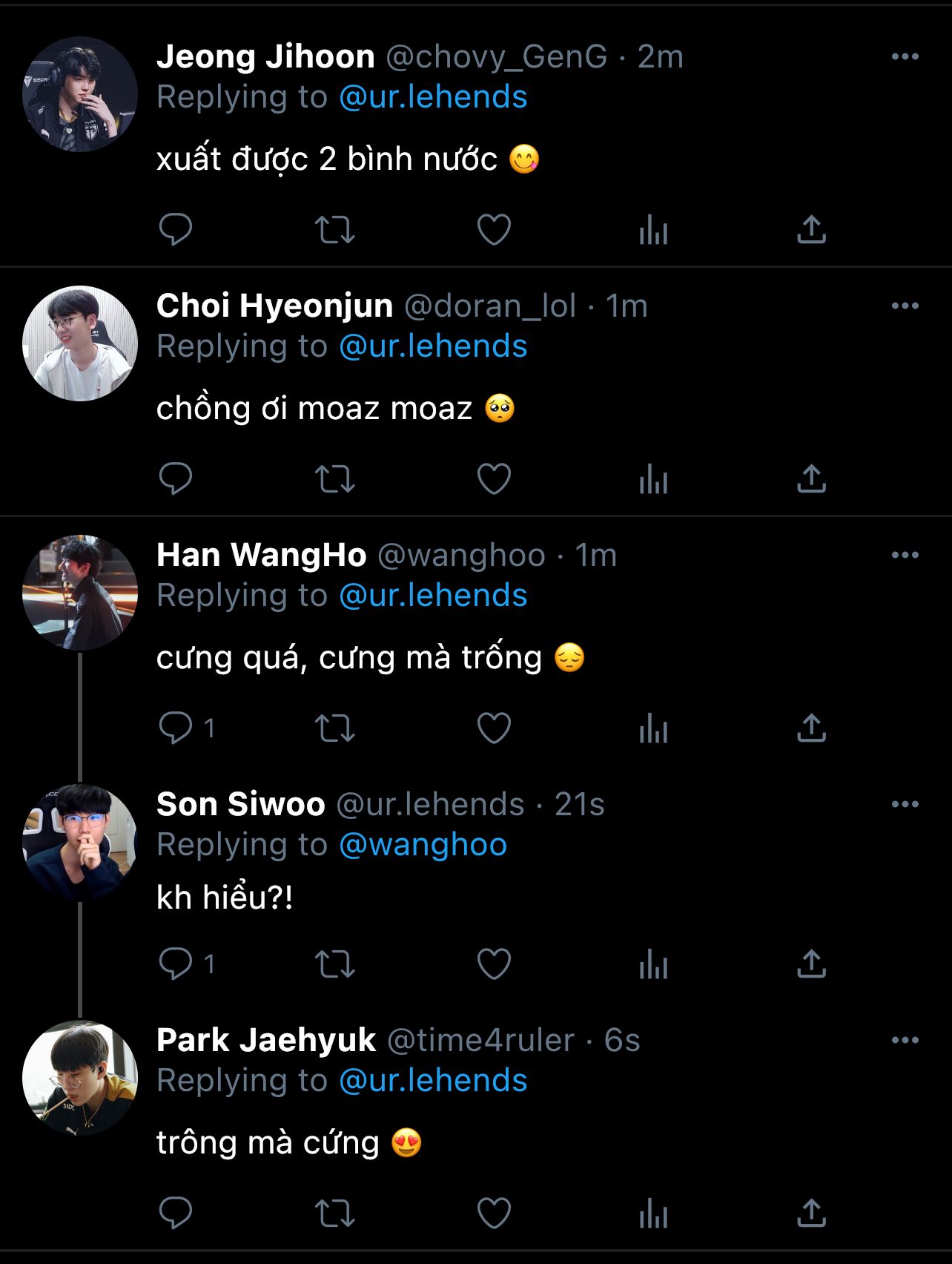Share Park Jaehyuk's tweet
952x1264 pixels.
[x=811, y=1213]
